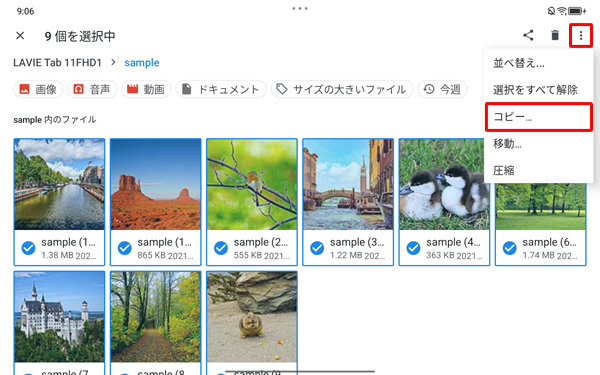
Task: Tap the sample 内のファイル heading
Action: 55,120
